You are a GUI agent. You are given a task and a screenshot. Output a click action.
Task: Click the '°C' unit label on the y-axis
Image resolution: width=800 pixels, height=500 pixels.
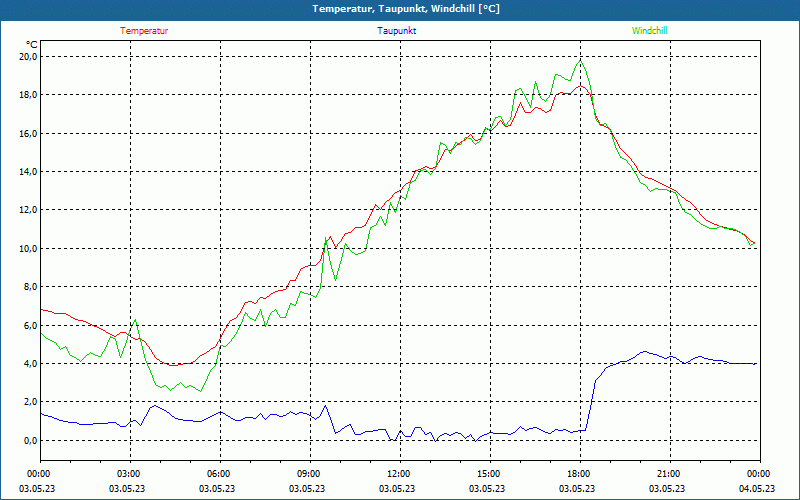pyautogui.click(x=32, y=45)
